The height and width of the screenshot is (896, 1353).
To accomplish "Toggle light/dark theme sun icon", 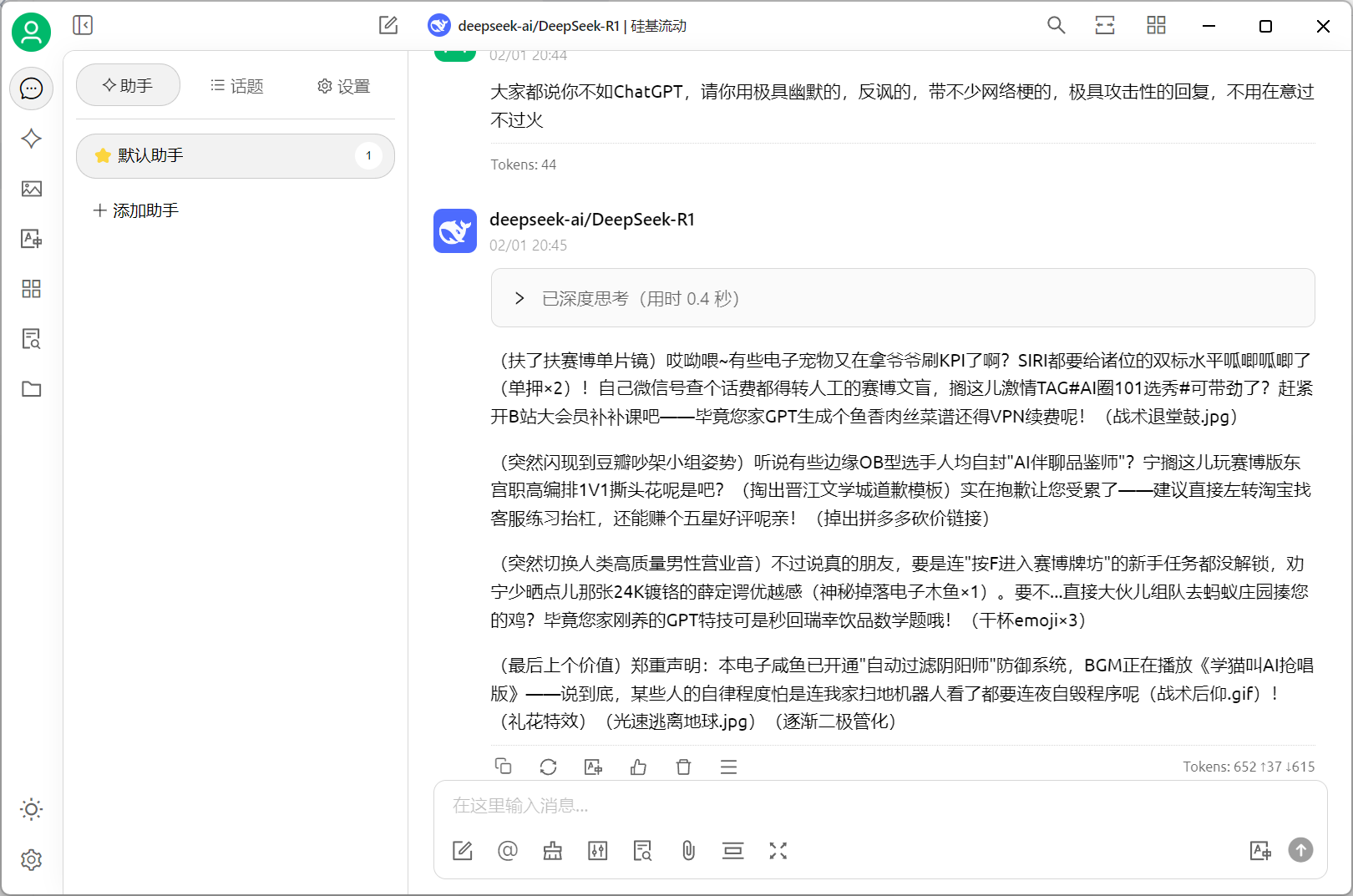I will tap(32, 809).
